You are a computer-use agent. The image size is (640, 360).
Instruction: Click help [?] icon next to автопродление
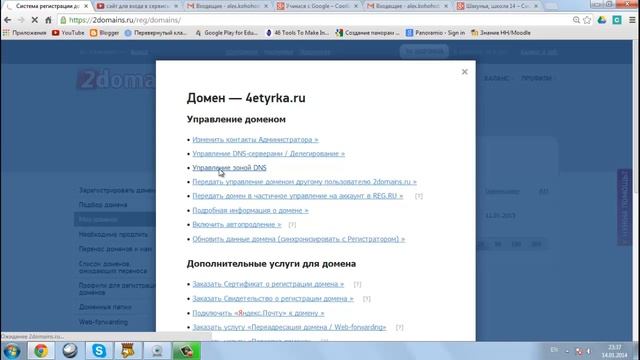click(292, 225)
